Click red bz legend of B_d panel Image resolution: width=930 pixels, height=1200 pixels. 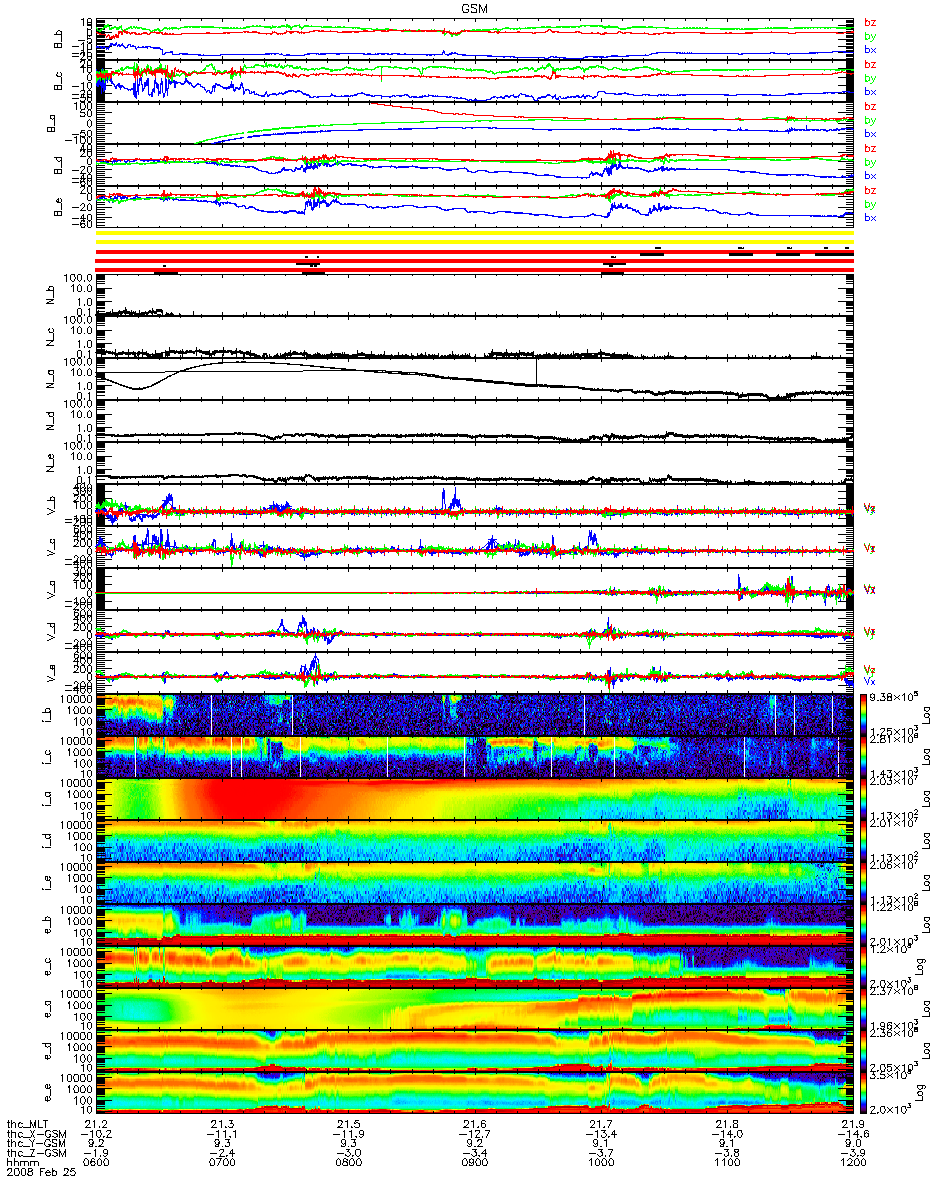point(870,148)
